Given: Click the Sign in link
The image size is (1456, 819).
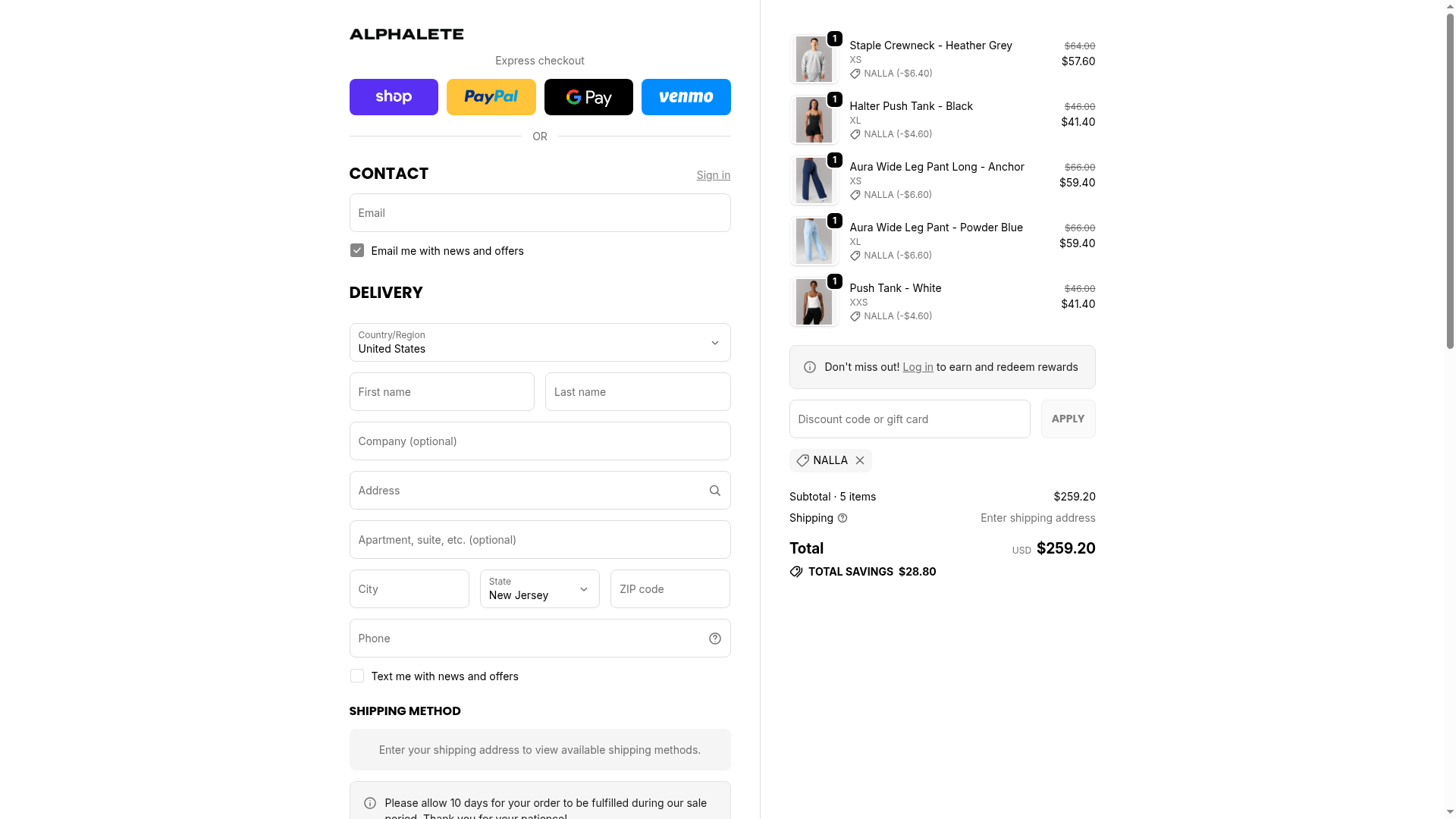Looking at the screenshot, I should [x=713, y=175].
